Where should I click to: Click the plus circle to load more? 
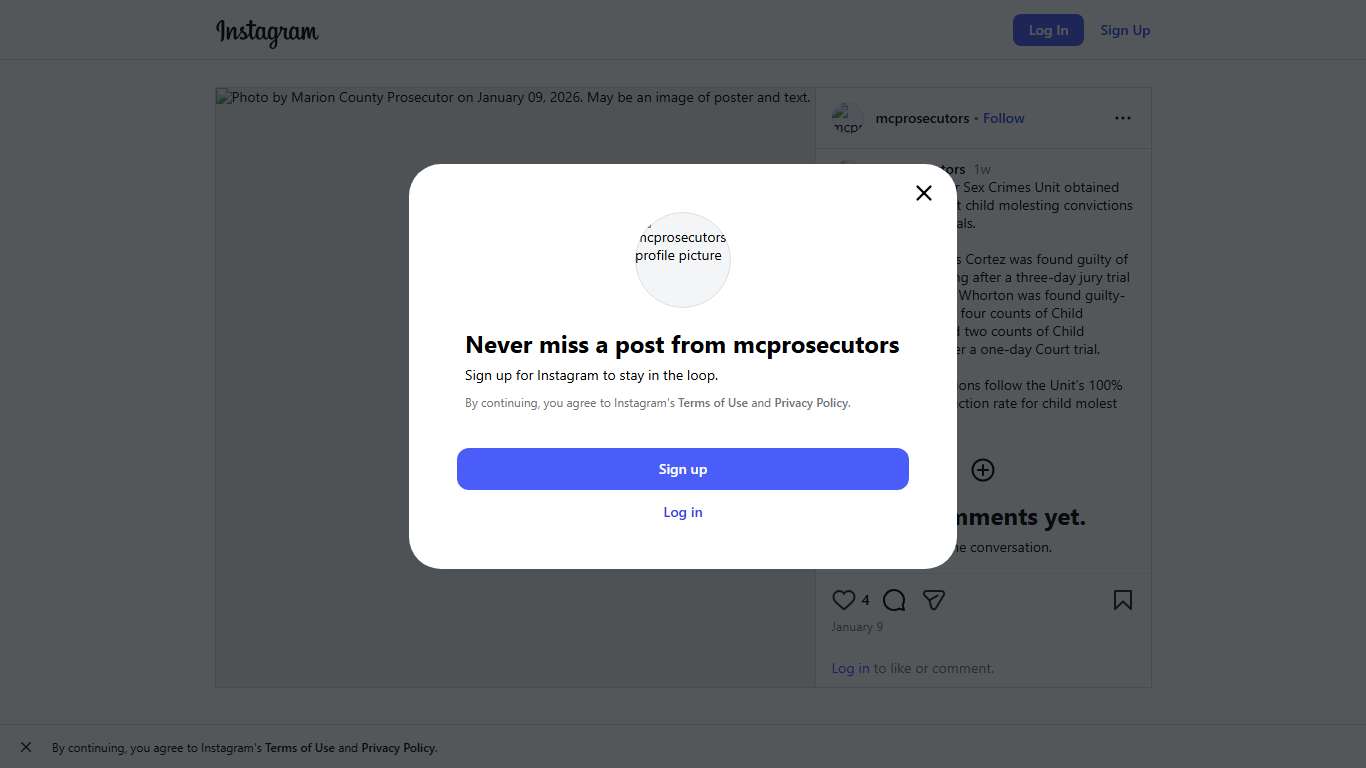click(x=983, y=470)
